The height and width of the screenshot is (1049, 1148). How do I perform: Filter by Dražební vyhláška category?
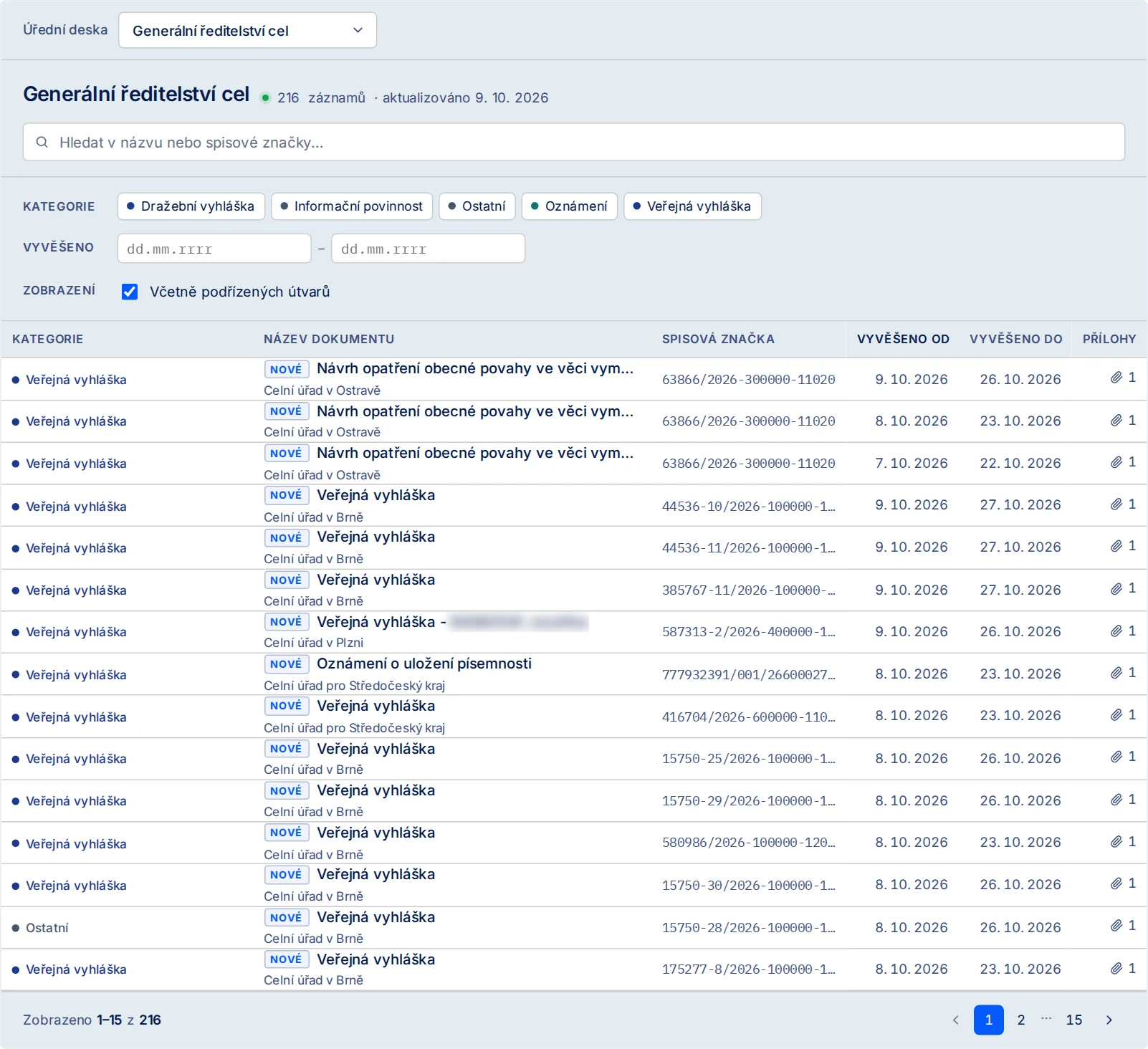coord(191,206)
